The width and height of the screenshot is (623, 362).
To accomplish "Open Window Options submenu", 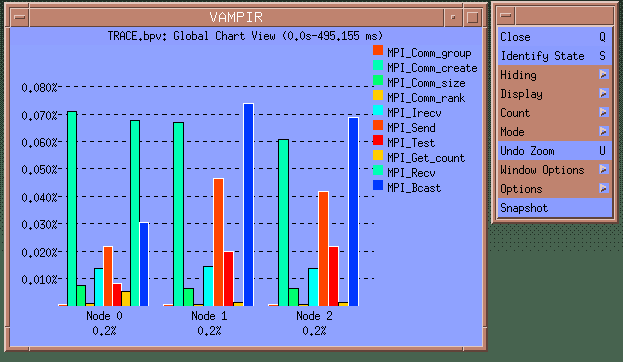I will click(x=555, y=170).
